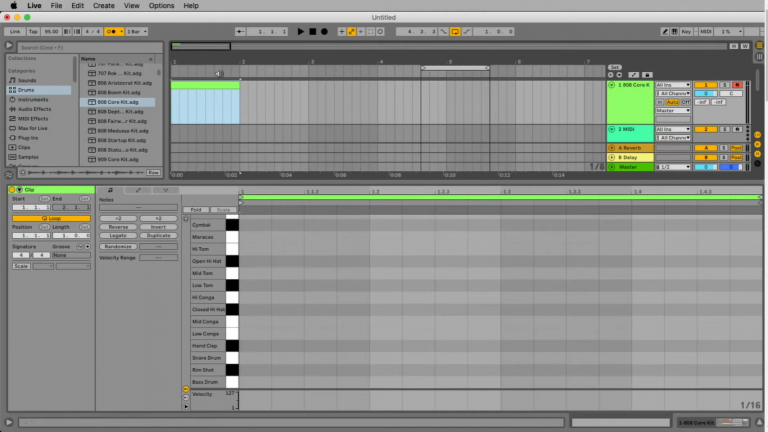Collapse the 1 808 Core Kit track
The width and height of the screenshot is (768, 432).
tap(612, 85)
